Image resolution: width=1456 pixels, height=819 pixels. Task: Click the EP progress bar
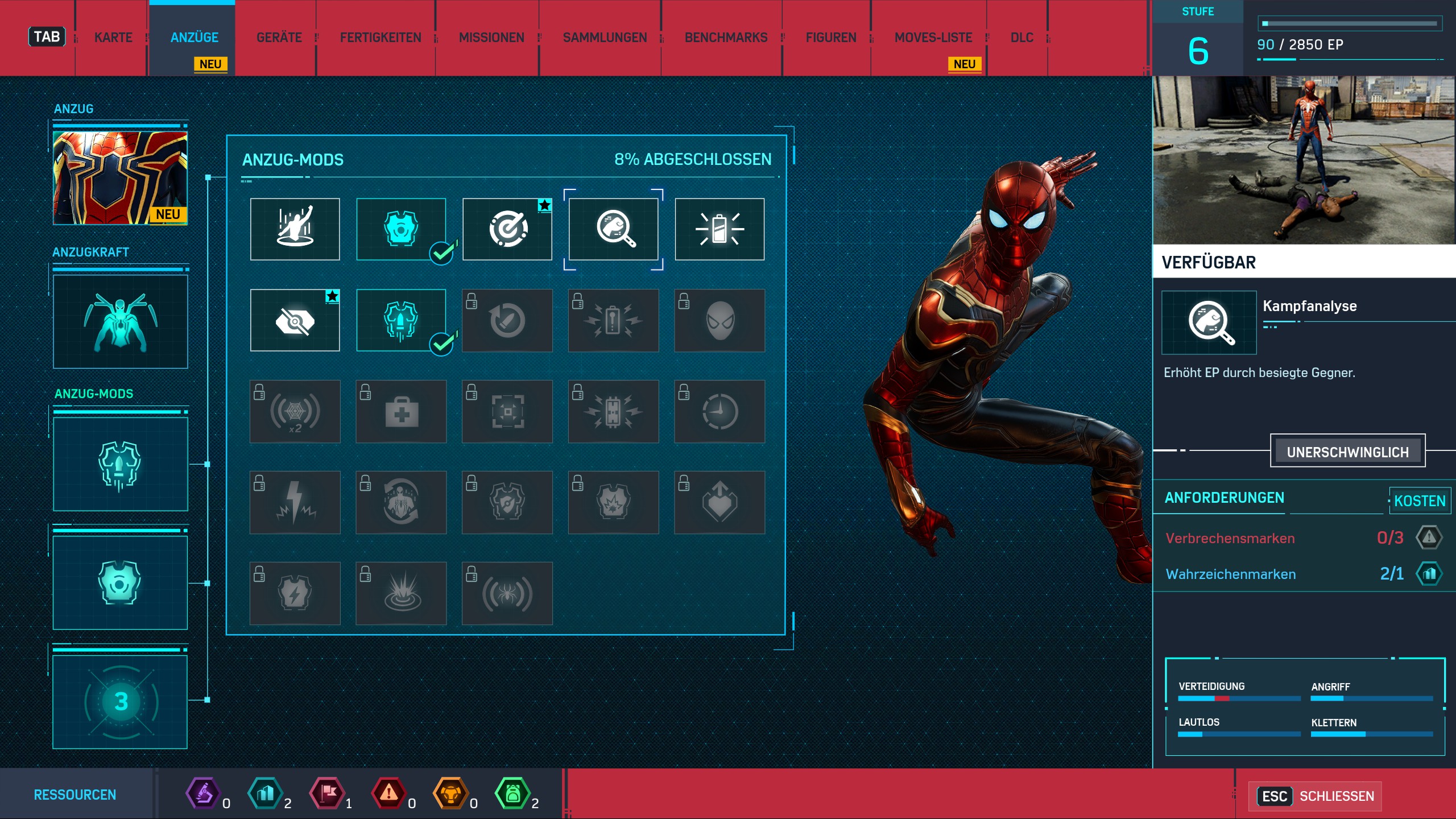[x=1350, y=23]
